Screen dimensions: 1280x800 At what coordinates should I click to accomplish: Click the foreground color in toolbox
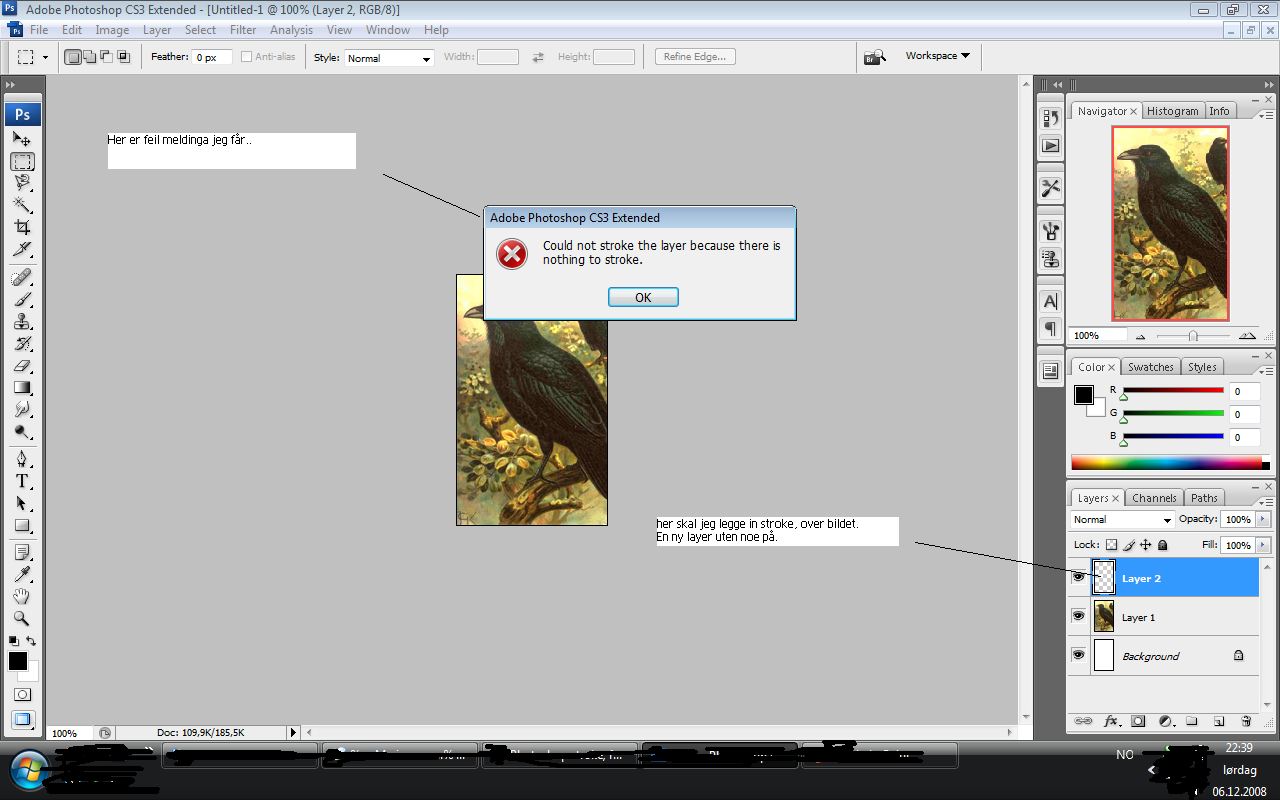[18, 661]
